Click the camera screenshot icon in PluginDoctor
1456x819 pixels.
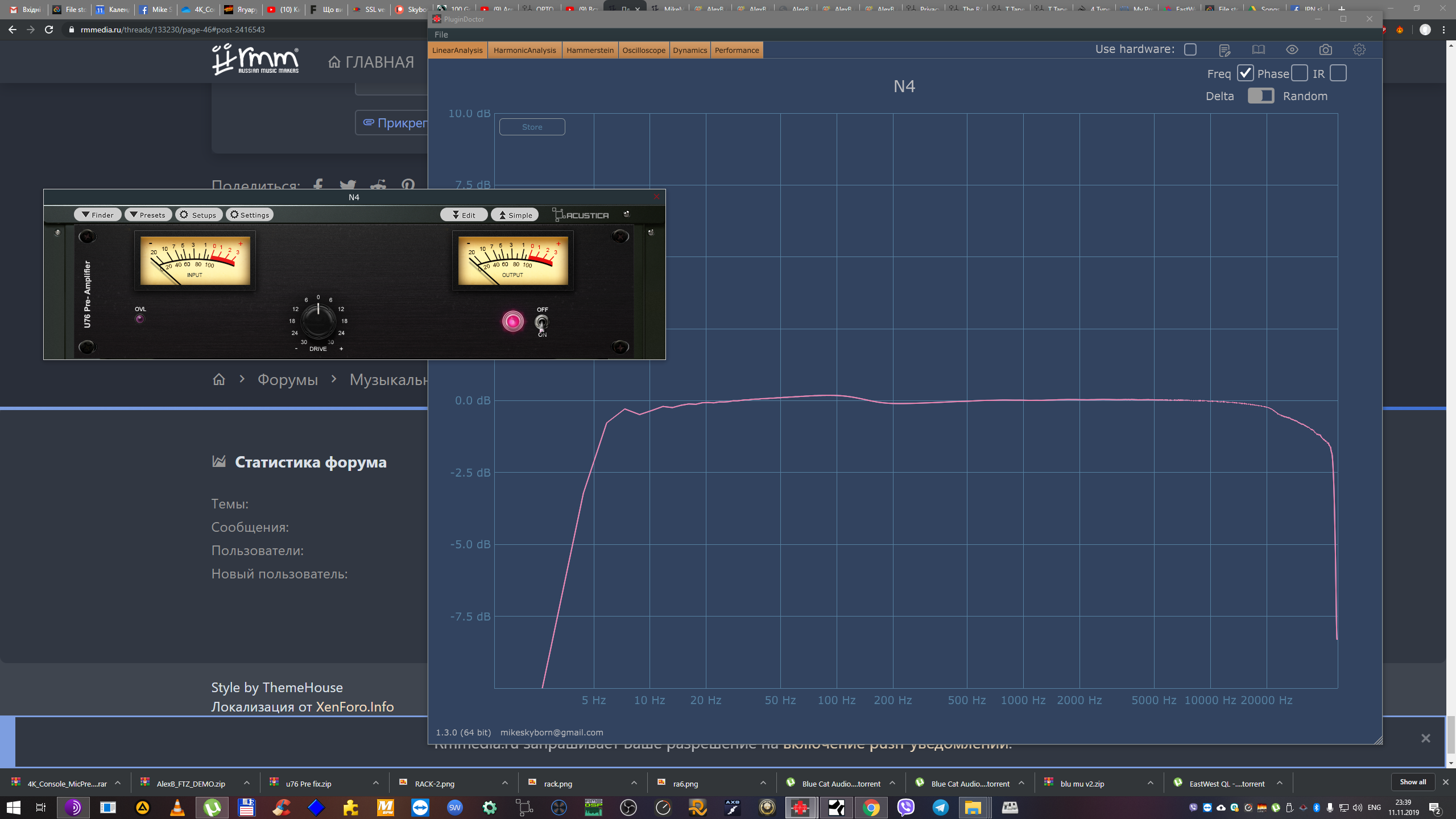tap(1325, 50)
